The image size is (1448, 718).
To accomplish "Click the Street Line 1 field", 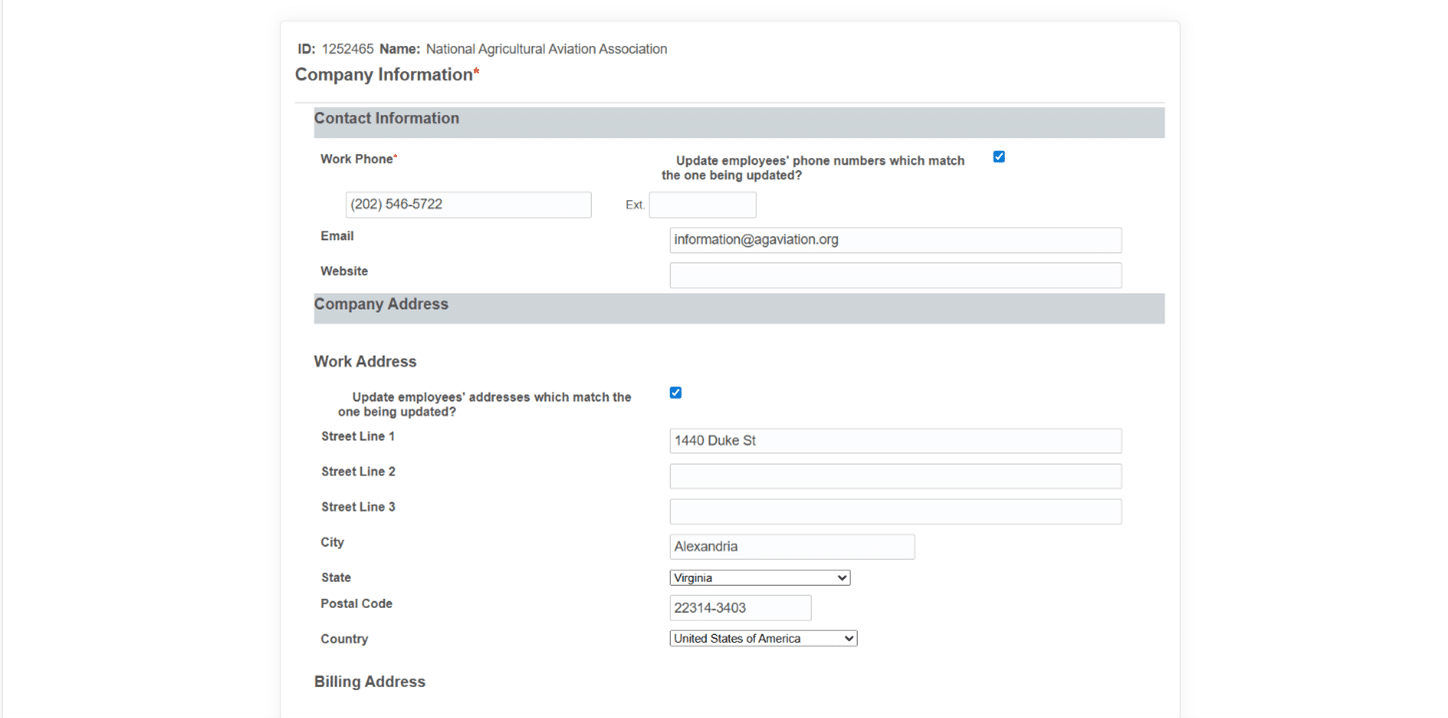I will coord(895,441).
